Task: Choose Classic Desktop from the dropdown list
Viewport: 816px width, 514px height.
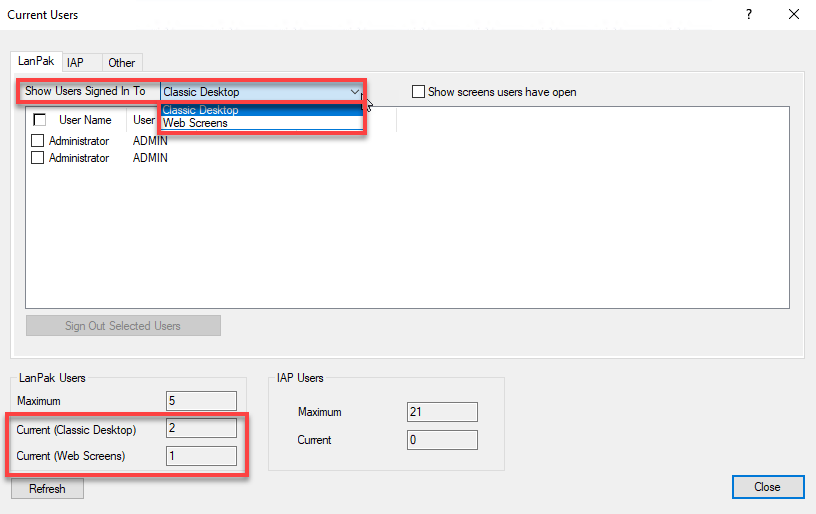Action: click(261, 110)
